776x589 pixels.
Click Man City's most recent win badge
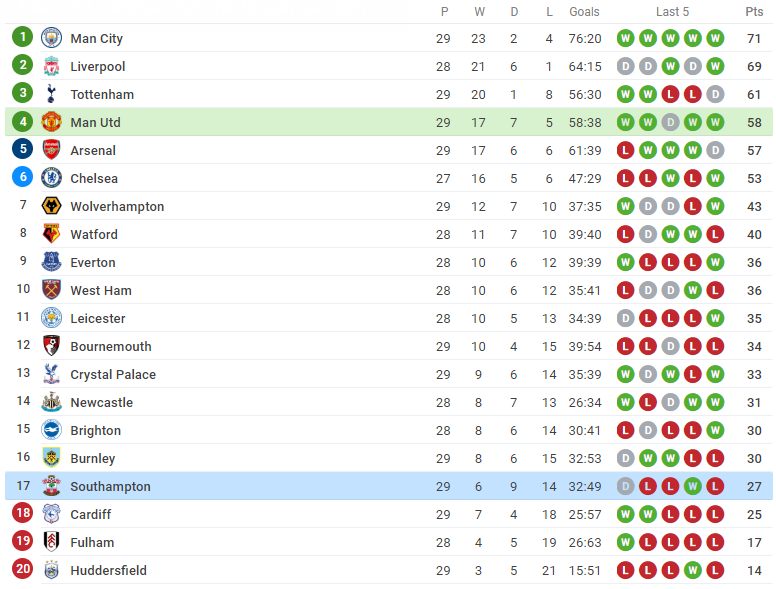(x=715, y=38)
